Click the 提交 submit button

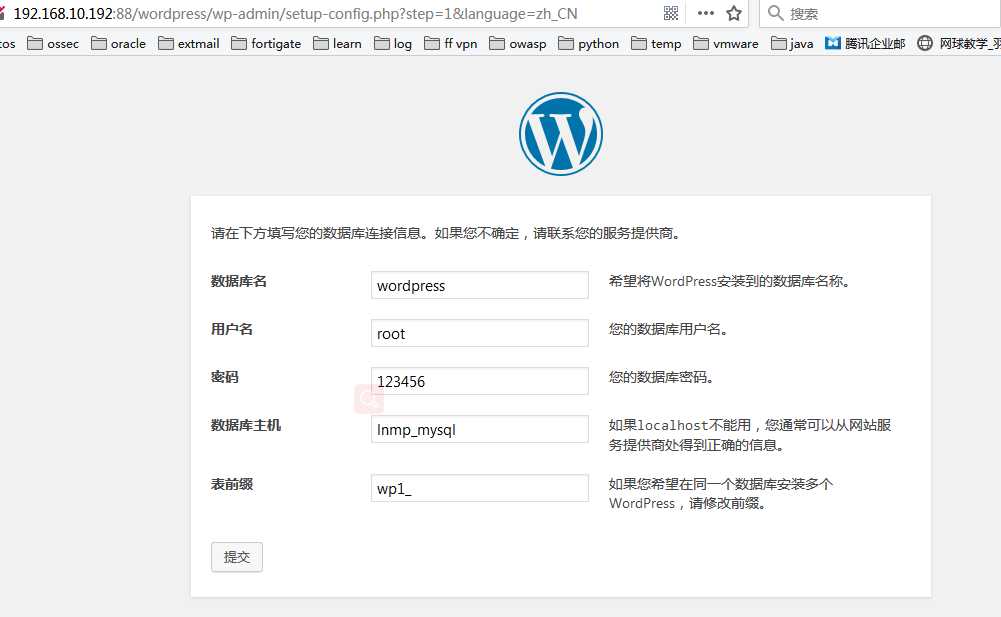(x=237, y=557)
